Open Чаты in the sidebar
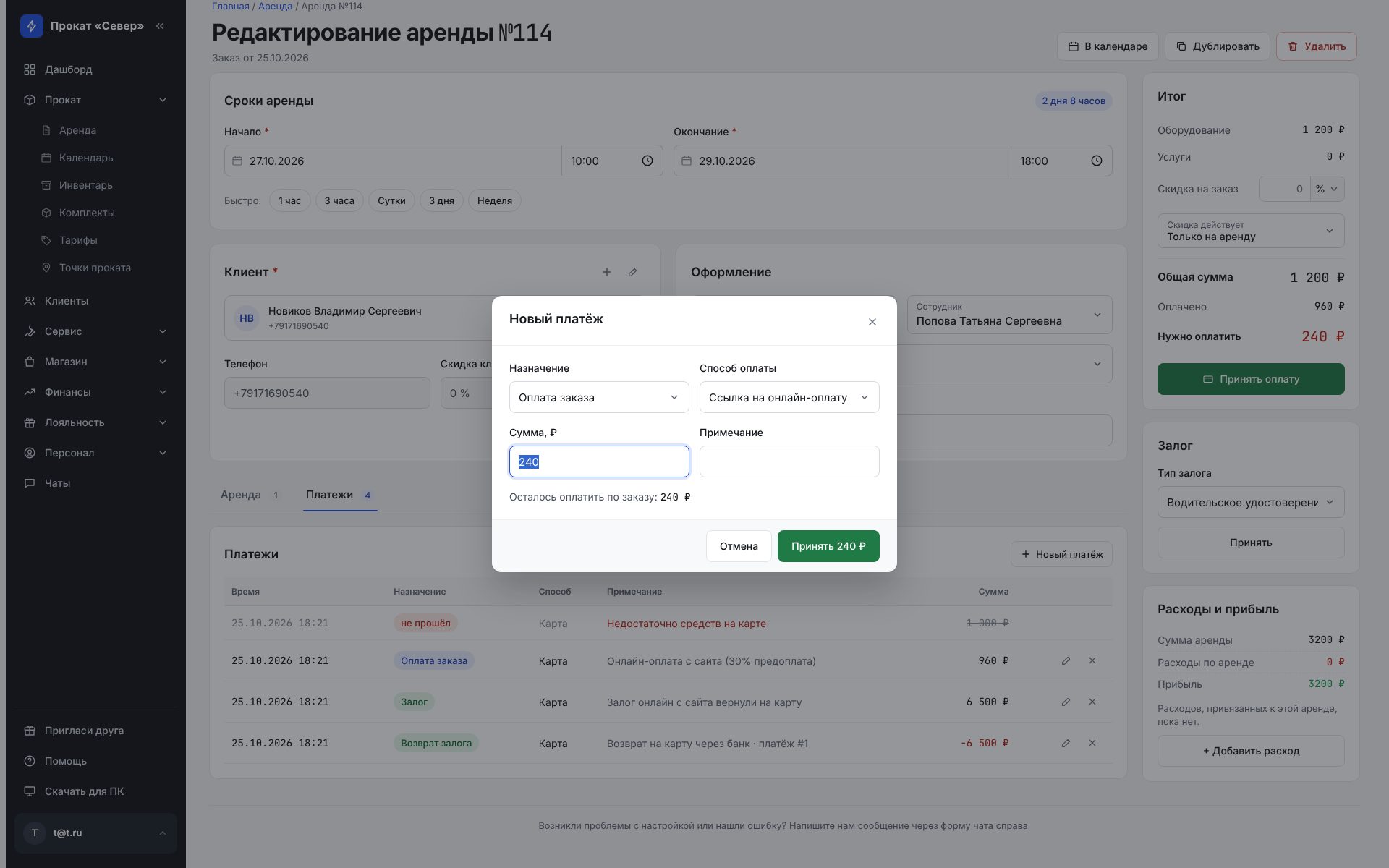Viewport: 1389px width, 868px height. pyautogui.click(x=95, y=483)
